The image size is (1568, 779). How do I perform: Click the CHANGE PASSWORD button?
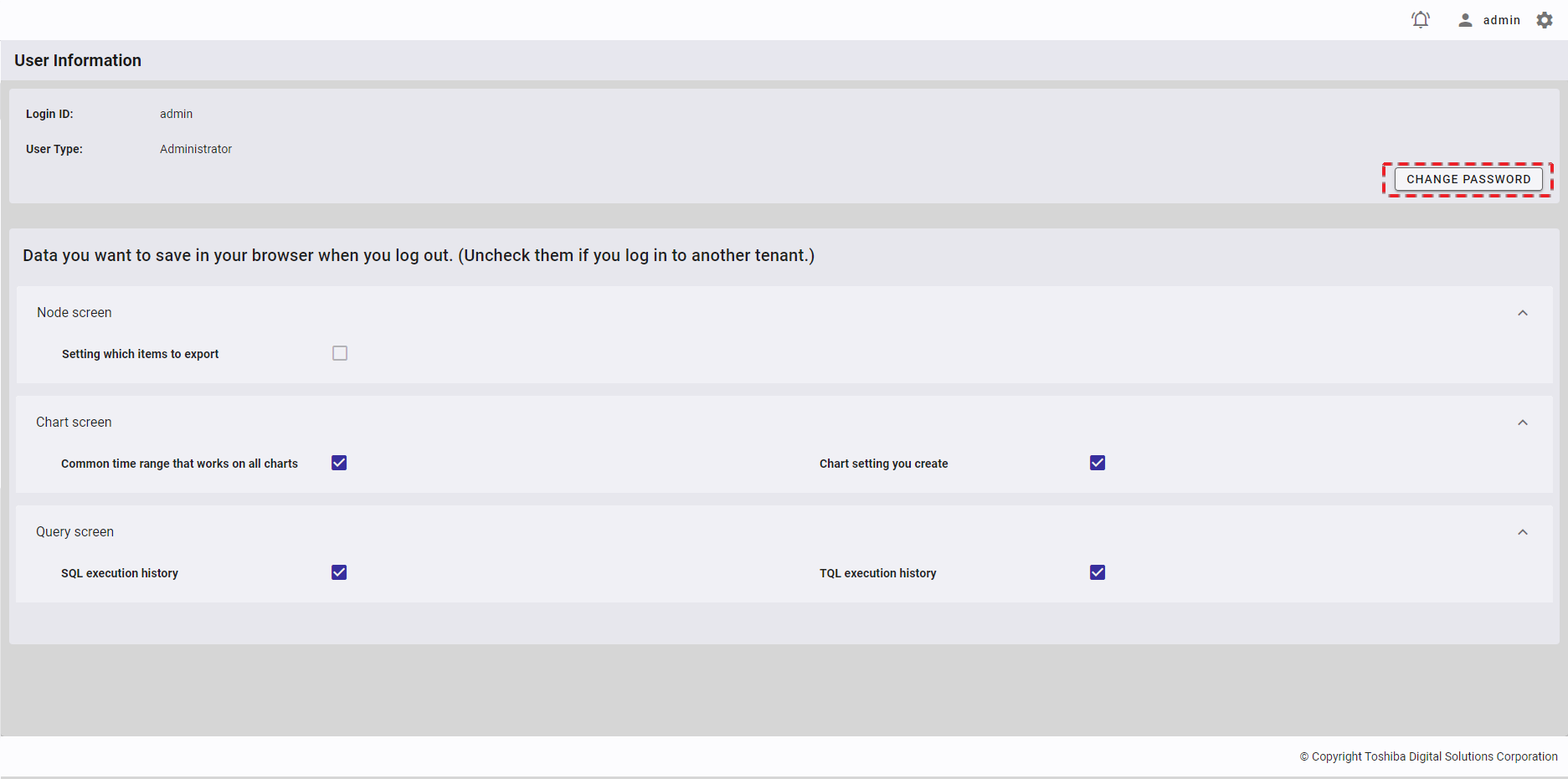coord(1468,179)
